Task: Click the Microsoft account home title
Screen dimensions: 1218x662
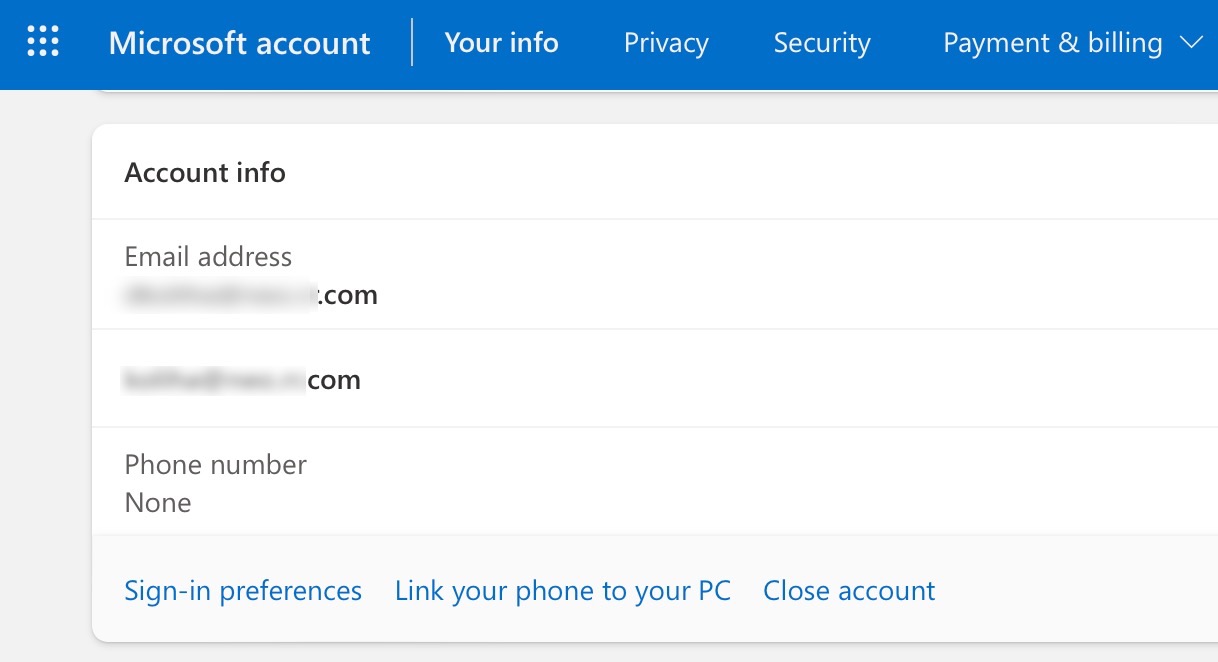Action: coord(239,43)
